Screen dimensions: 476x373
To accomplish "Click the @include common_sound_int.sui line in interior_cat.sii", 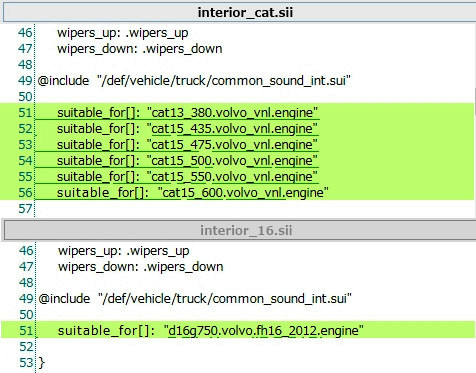I will (194, 81).
